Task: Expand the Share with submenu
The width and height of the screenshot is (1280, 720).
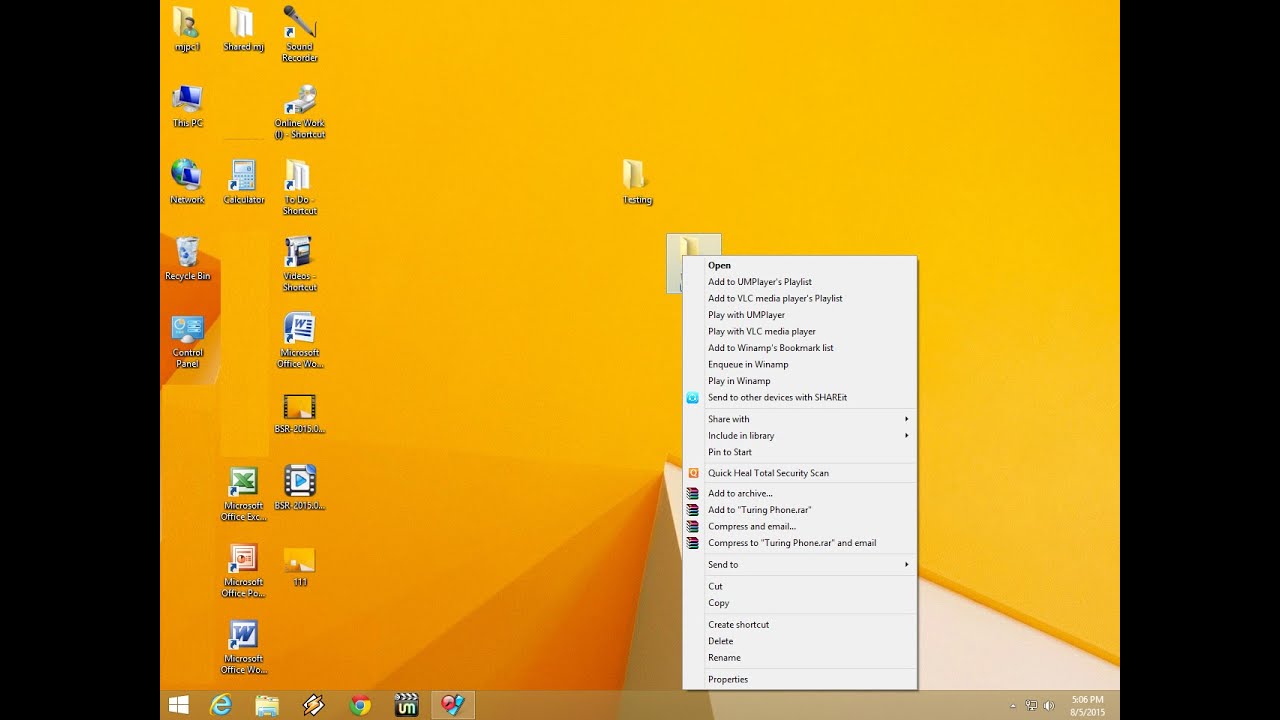Action: click(799, 419)
